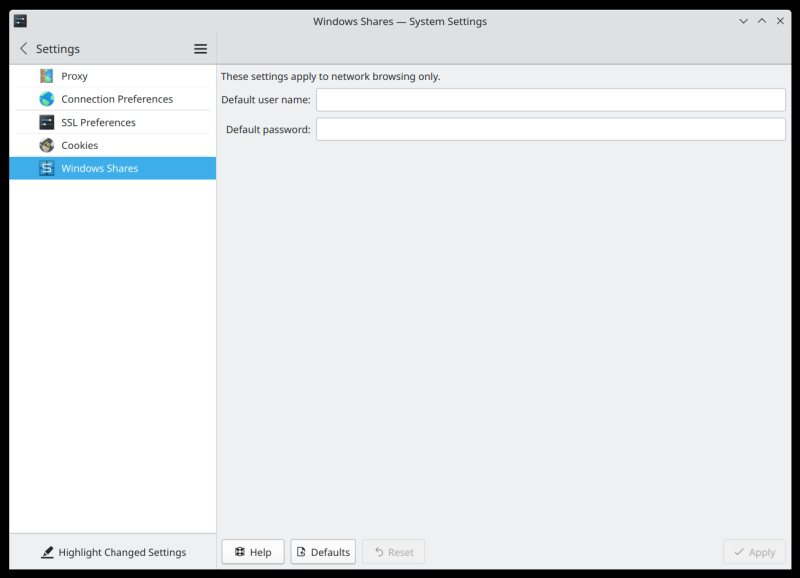Select the Cookies entry
The image size is (800, 578).
(x=113, y=145)
